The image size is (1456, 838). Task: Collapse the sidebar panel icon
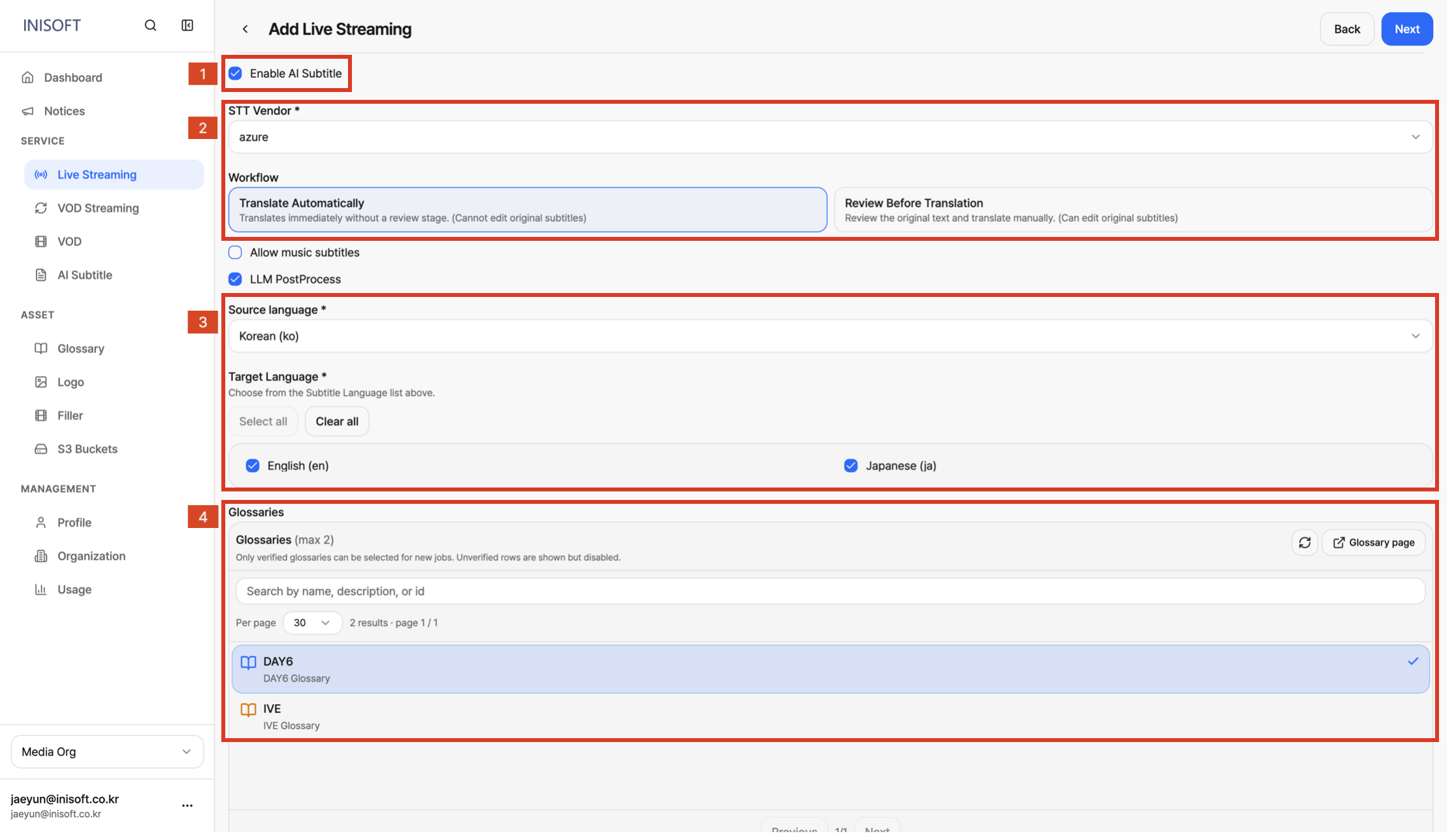[x=189, y=25]
